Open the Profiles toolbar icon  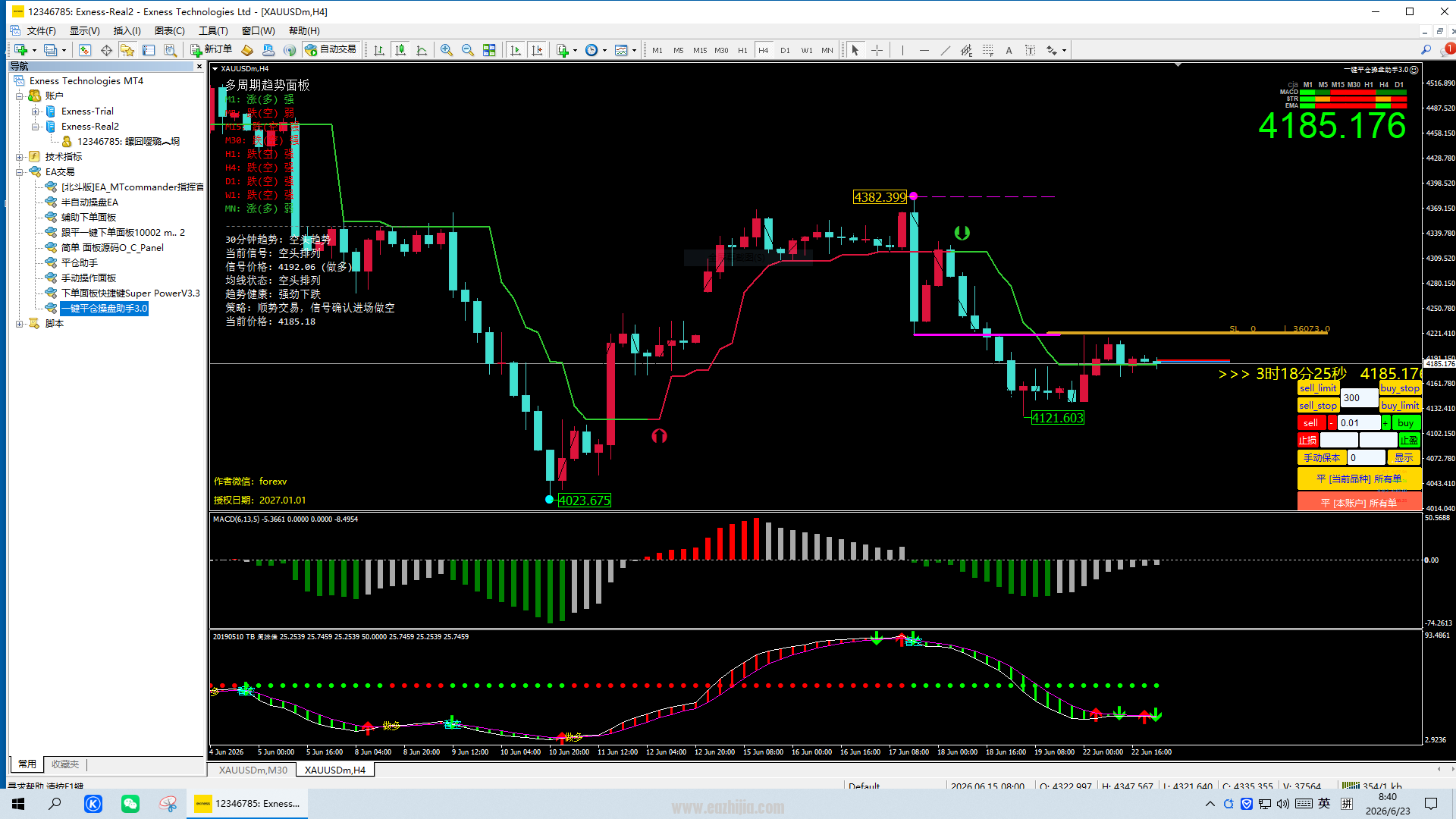(x=50, y=50)
